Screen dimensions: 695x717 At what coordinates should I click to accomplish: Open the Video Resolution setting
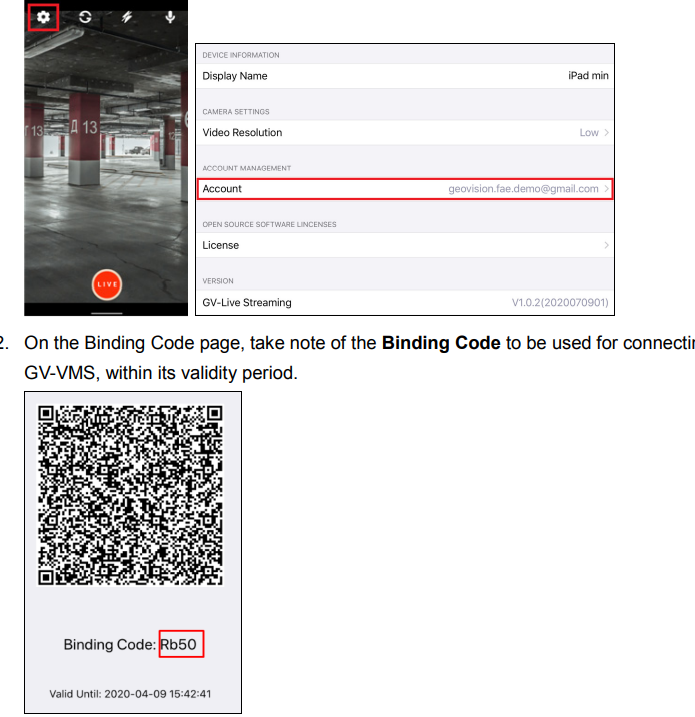pos(405,133)
